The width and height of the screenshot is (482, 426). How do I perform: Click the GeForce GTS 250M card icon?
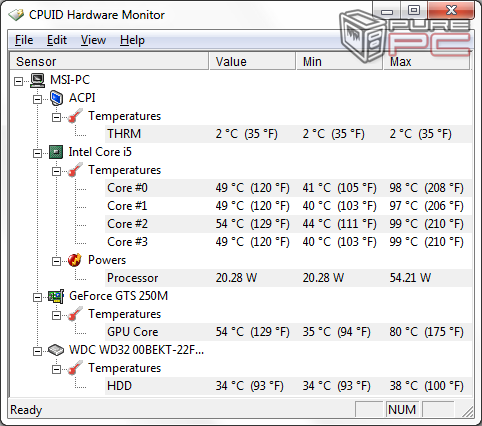pyautogui.click(x=56, y=296)
